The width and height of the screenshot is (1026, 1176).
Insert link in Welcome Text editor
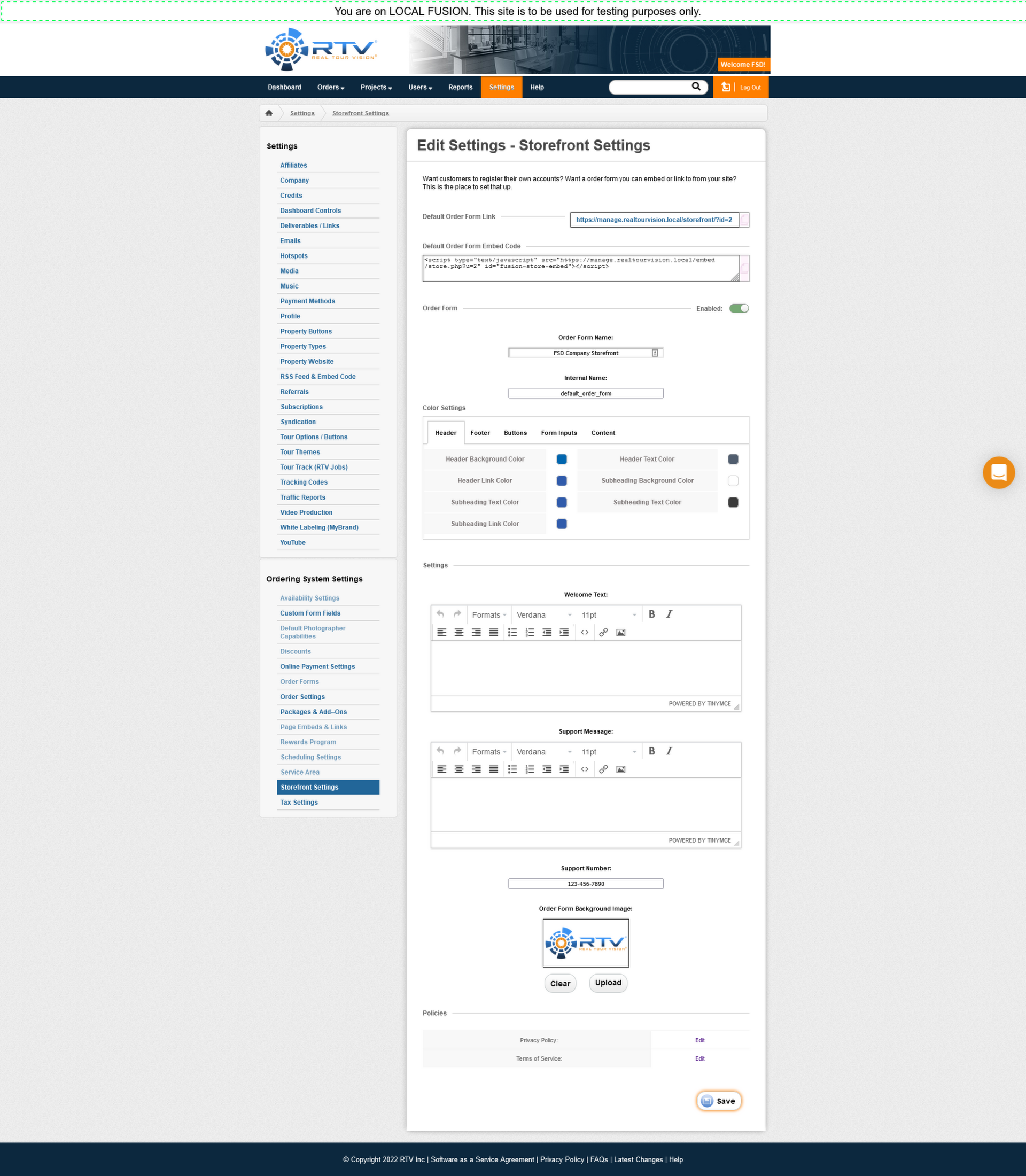603,632
